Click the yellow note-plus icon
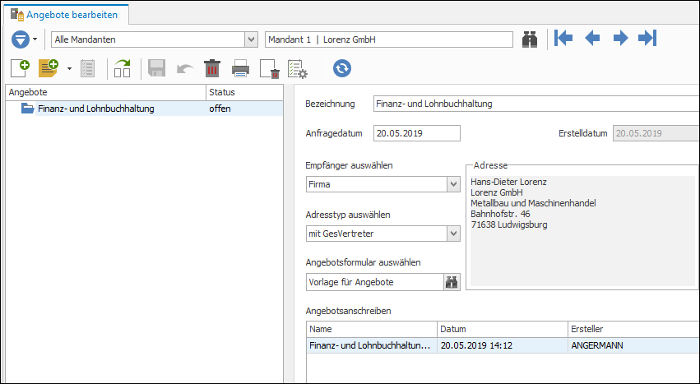This screenshot has width=700, height=384. click(48, 68)
